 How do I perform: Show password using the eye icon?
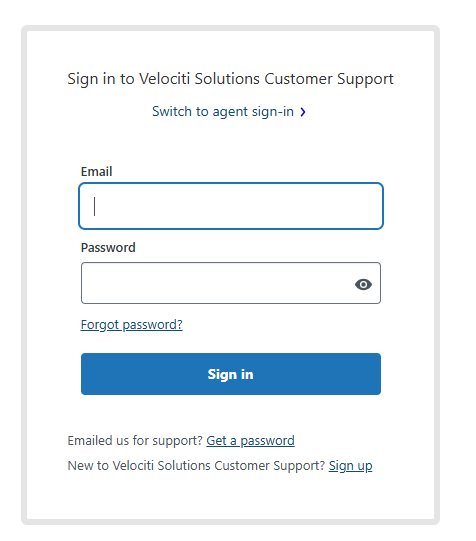tap(363, 285)
